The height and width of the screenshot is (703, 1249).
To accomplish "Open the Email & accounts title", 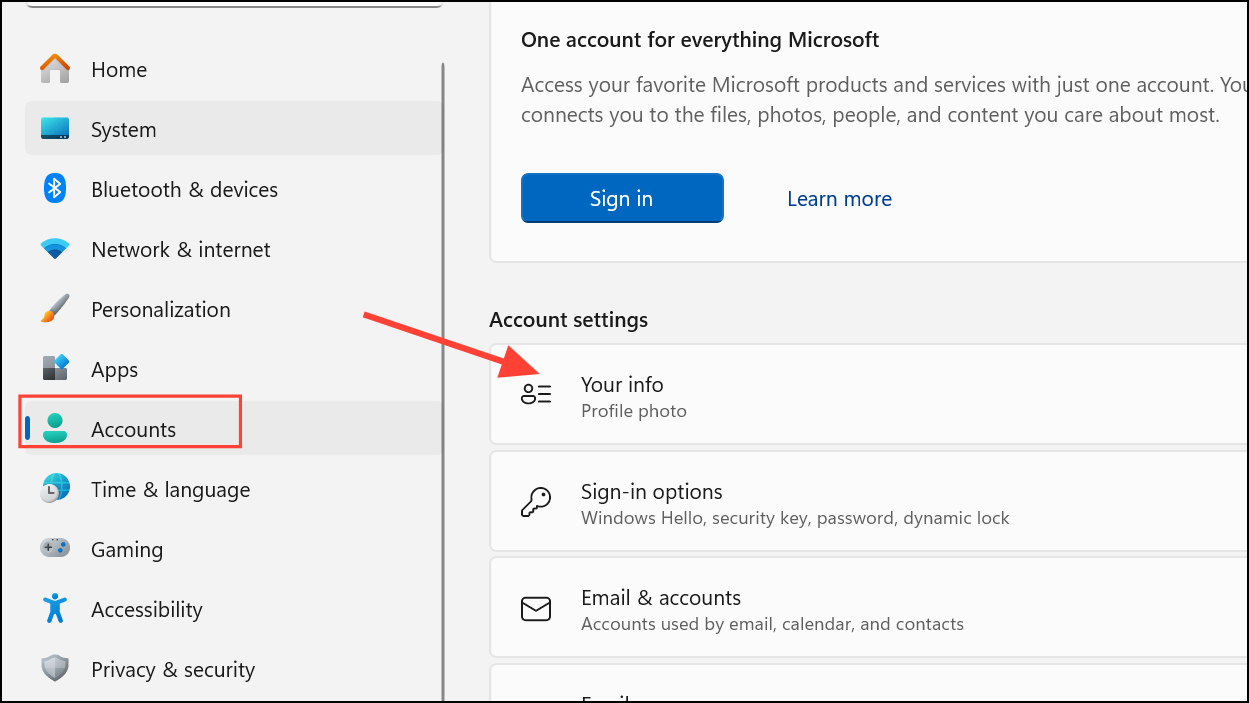I will pos(661,597).
